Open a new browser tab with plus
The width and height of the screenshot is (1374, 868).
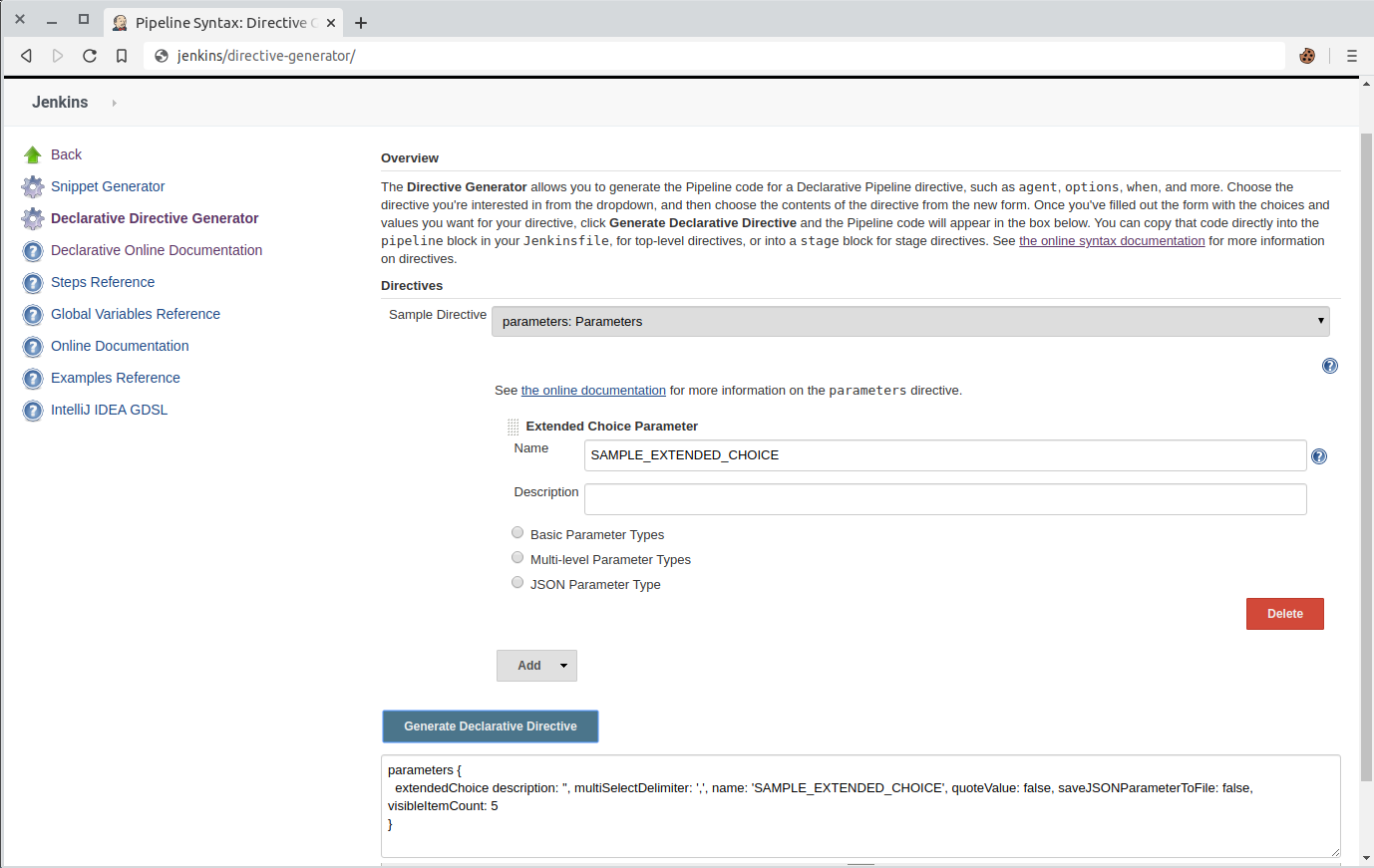[361, 23]
